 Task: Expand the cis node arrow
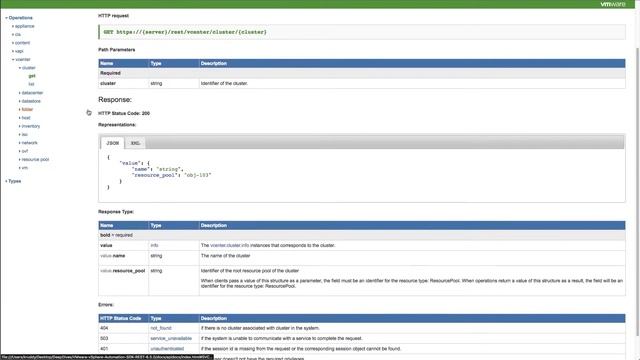click(13, 35)
